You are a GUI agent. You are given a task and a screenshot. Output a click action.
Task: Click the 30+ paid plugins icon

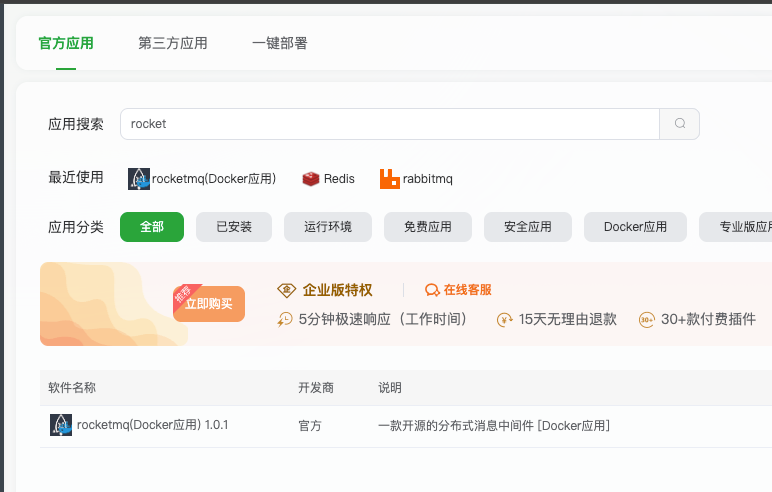pos(647,320)
